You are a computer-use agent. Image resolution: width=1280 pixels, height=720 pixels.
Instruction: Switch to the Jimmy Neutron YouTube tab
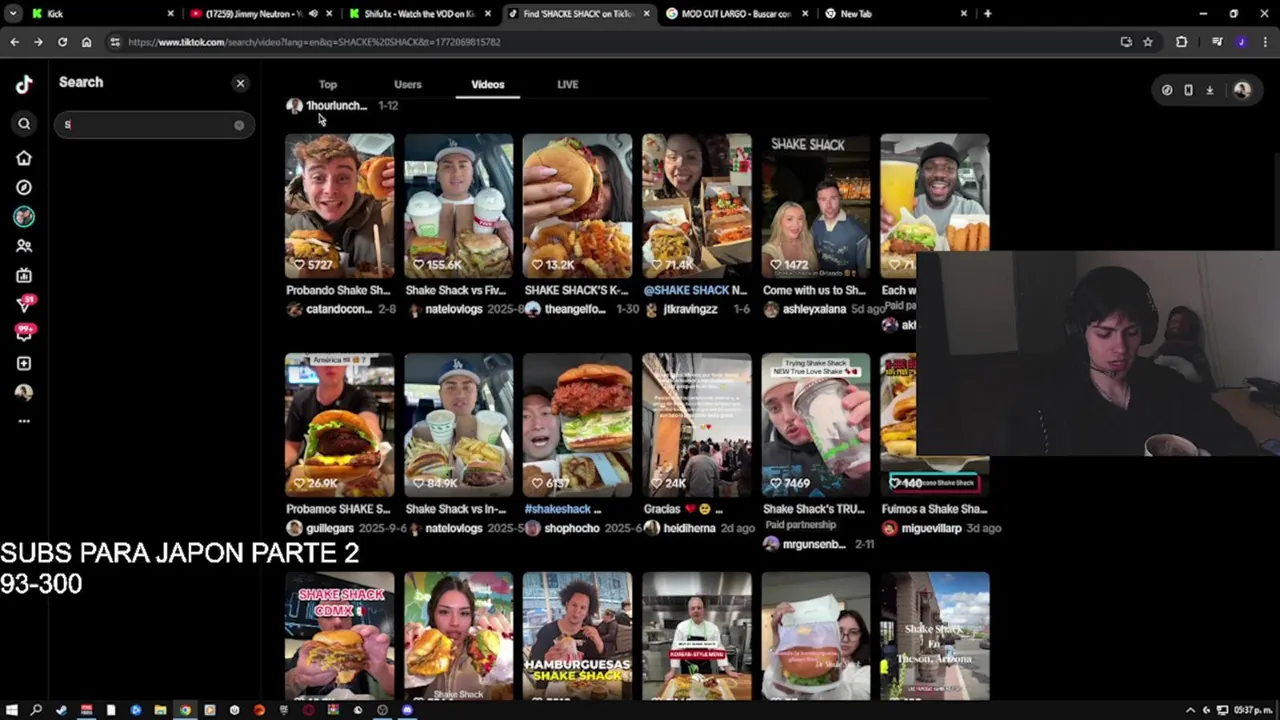[x=262, y=14]
